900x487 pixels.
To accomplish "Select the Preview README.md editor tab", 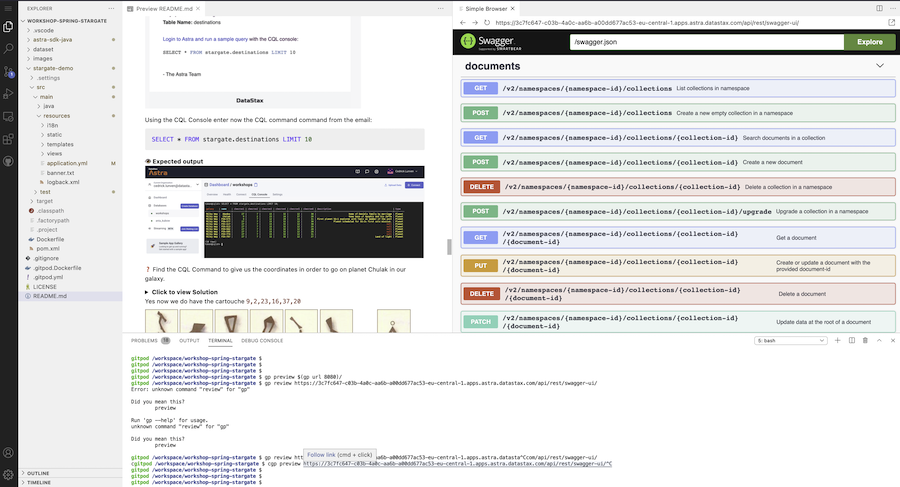I will coord(164,9).
